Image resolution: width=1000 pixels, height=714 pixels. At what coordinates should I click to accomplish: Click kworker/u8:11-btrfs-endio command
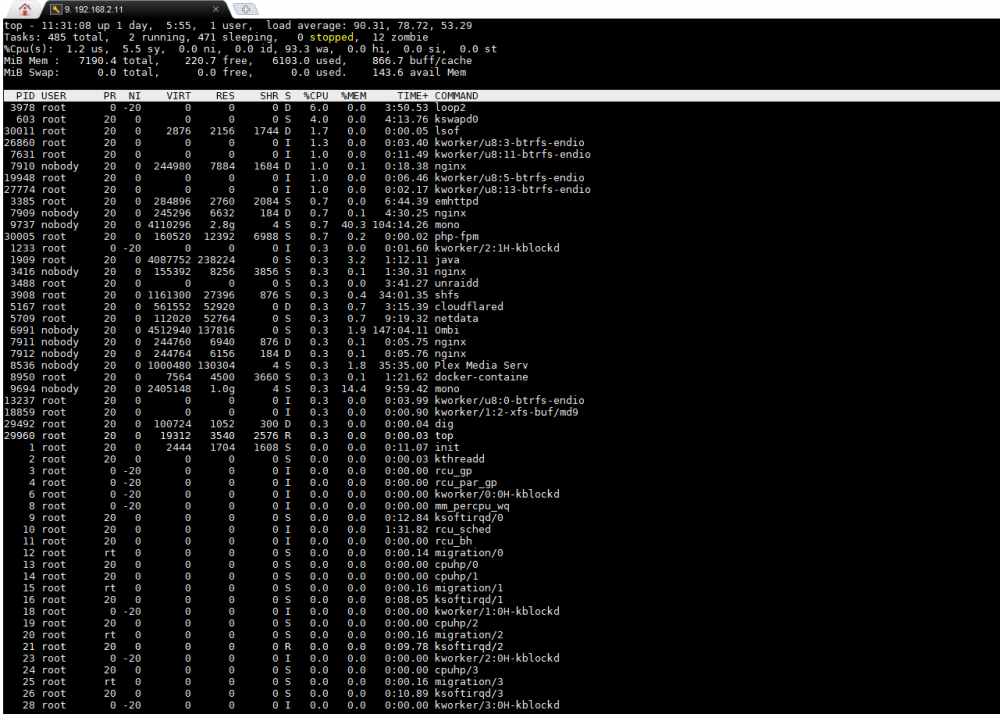coord(512,154)
